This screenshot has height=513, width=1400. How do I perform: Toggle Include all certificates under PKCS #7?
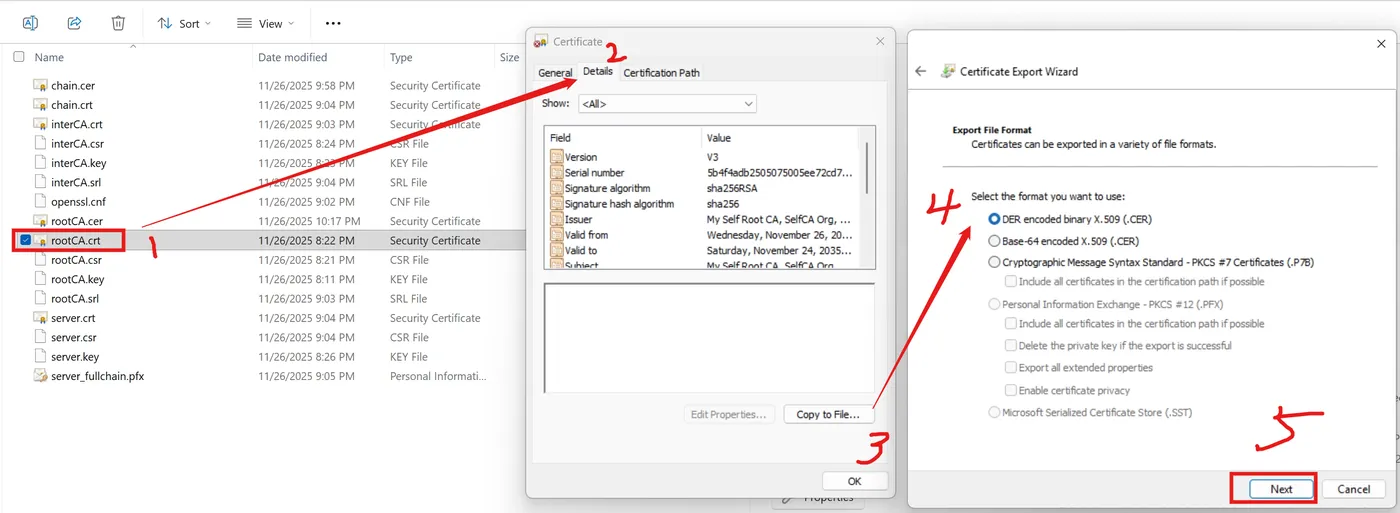1011,282
